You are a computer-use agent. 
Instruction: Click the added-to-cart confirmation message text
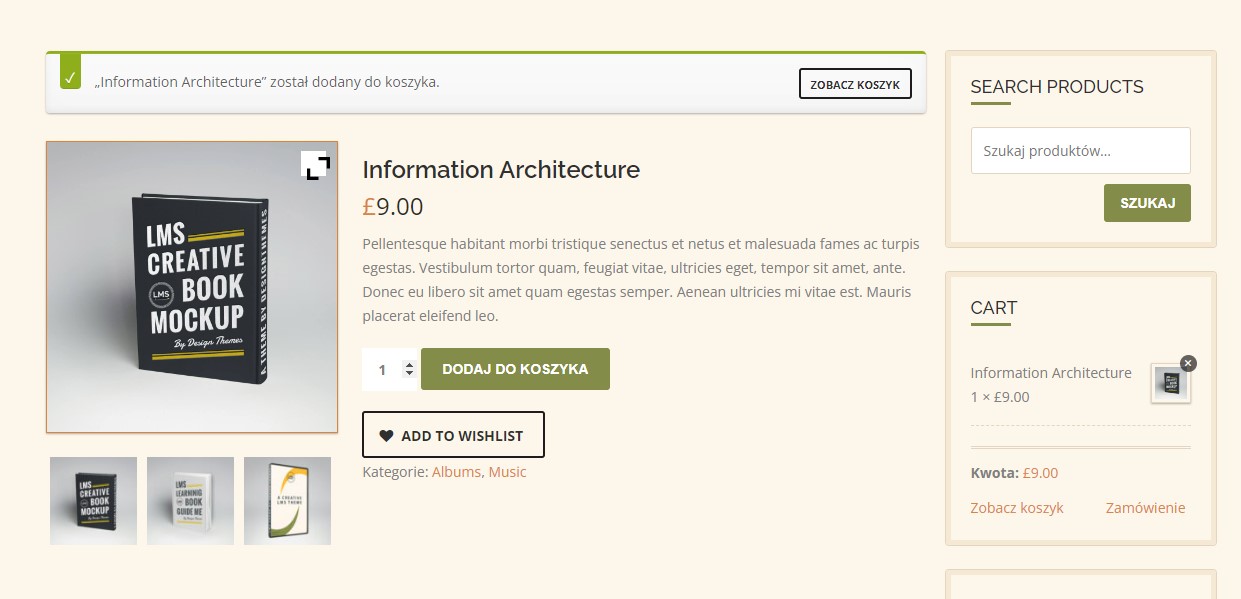[x=267, y=82]
